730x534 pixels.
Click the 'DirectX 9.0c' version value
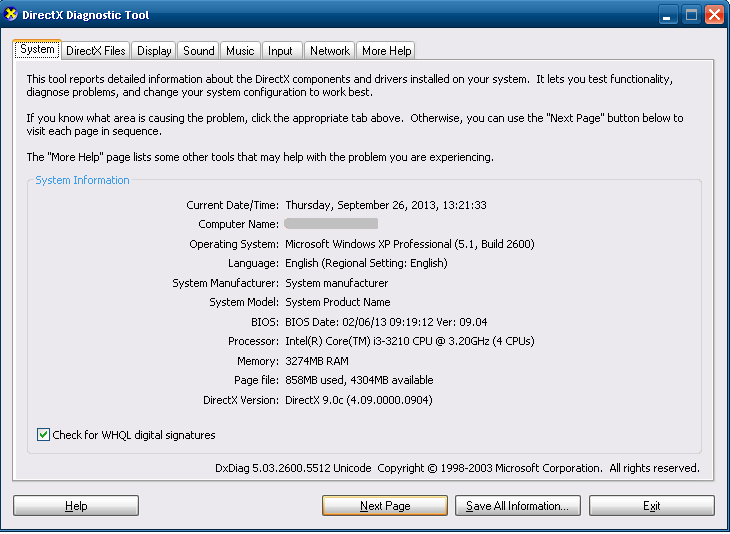pos(358,400)
